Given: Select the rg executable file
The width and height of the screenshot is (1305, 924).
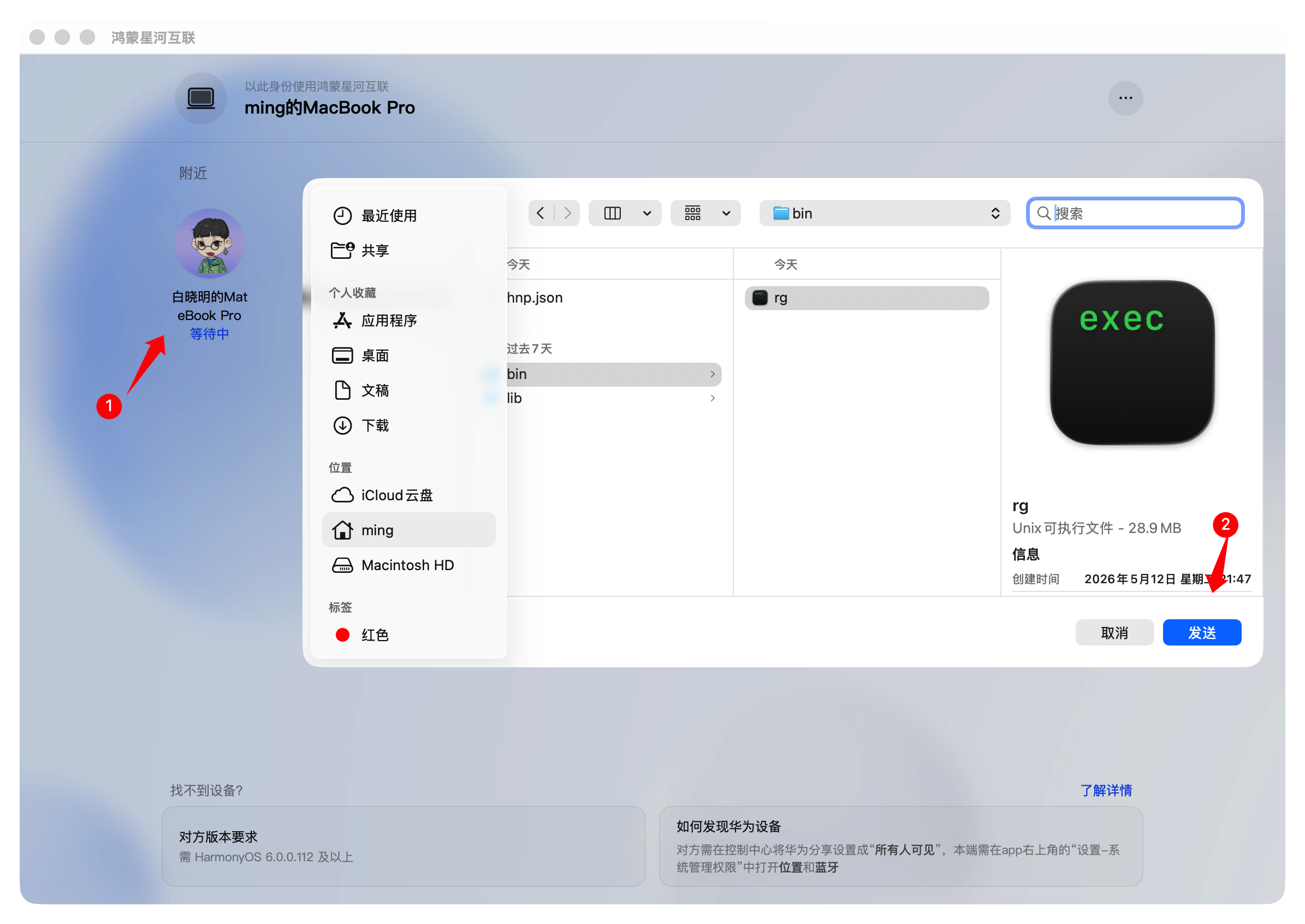Looking at the screenshot, I should [x=866, y=298].
